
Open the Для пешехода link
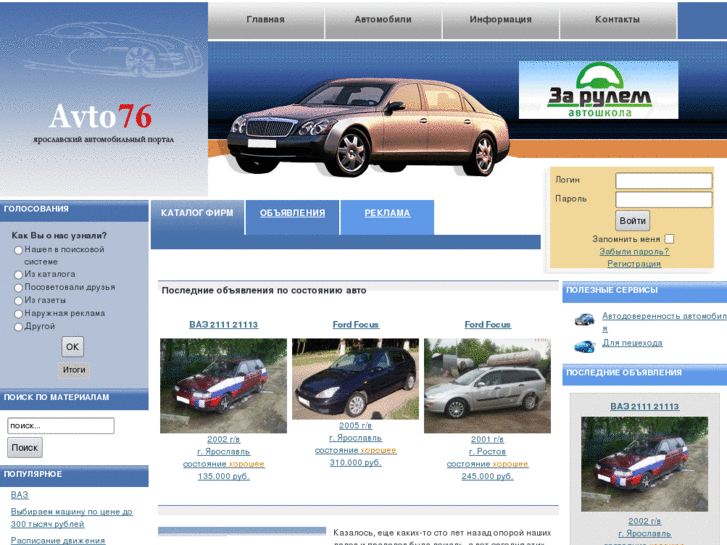click(x=632, y=343)
